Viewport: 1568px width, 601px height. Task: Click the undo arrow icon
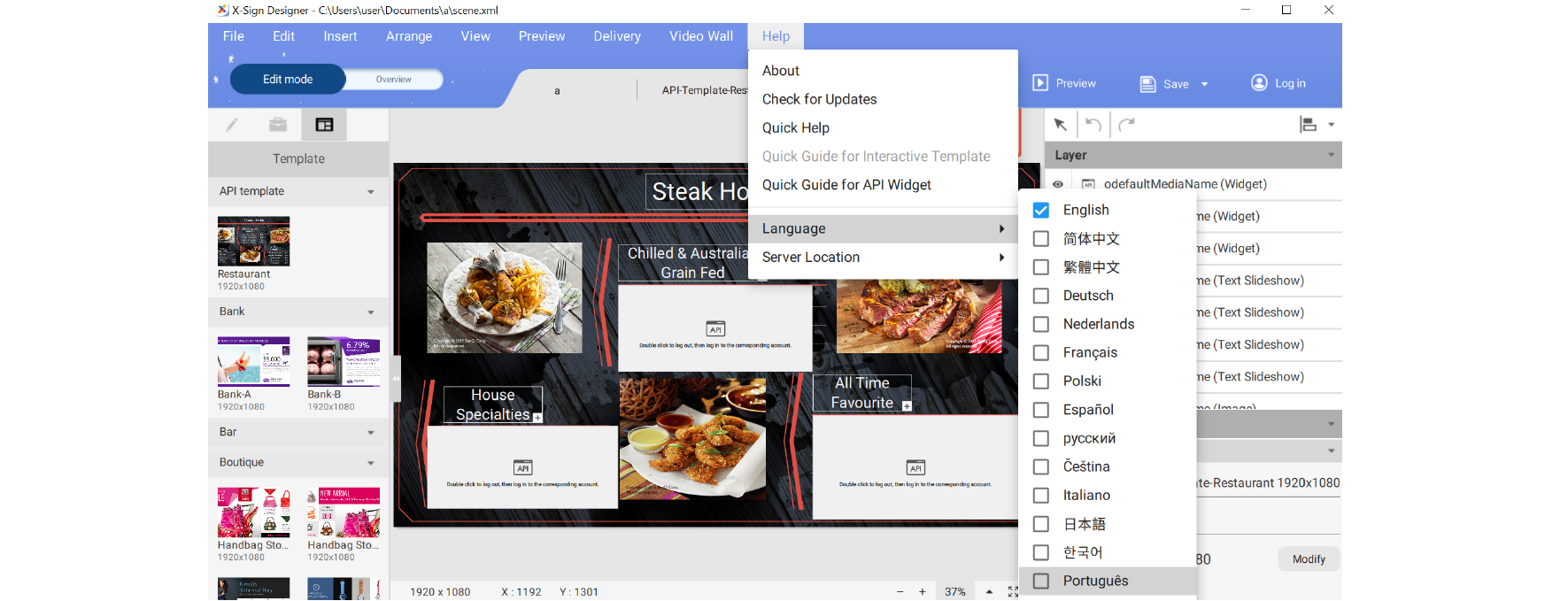(x=1093, y=125)
